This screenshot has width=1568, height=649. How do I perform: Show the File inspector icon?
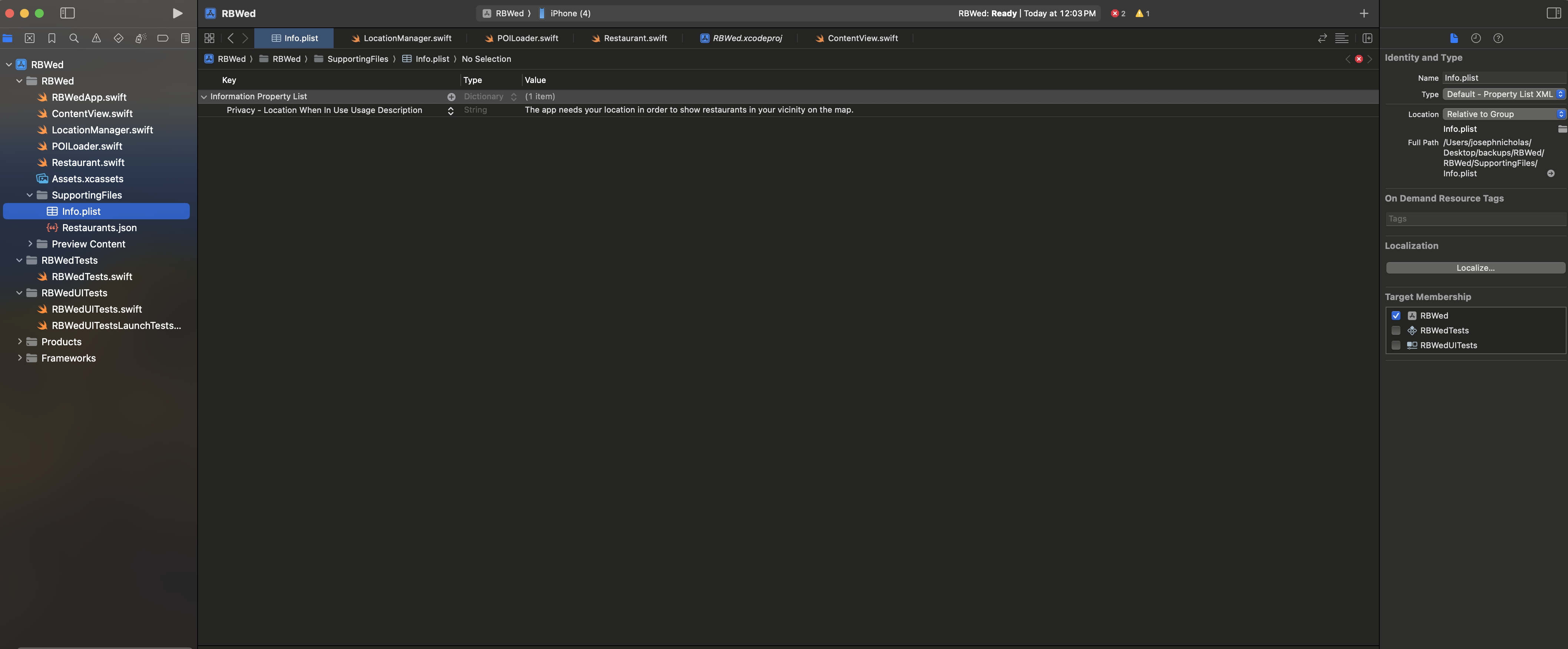click(1454, 38)
